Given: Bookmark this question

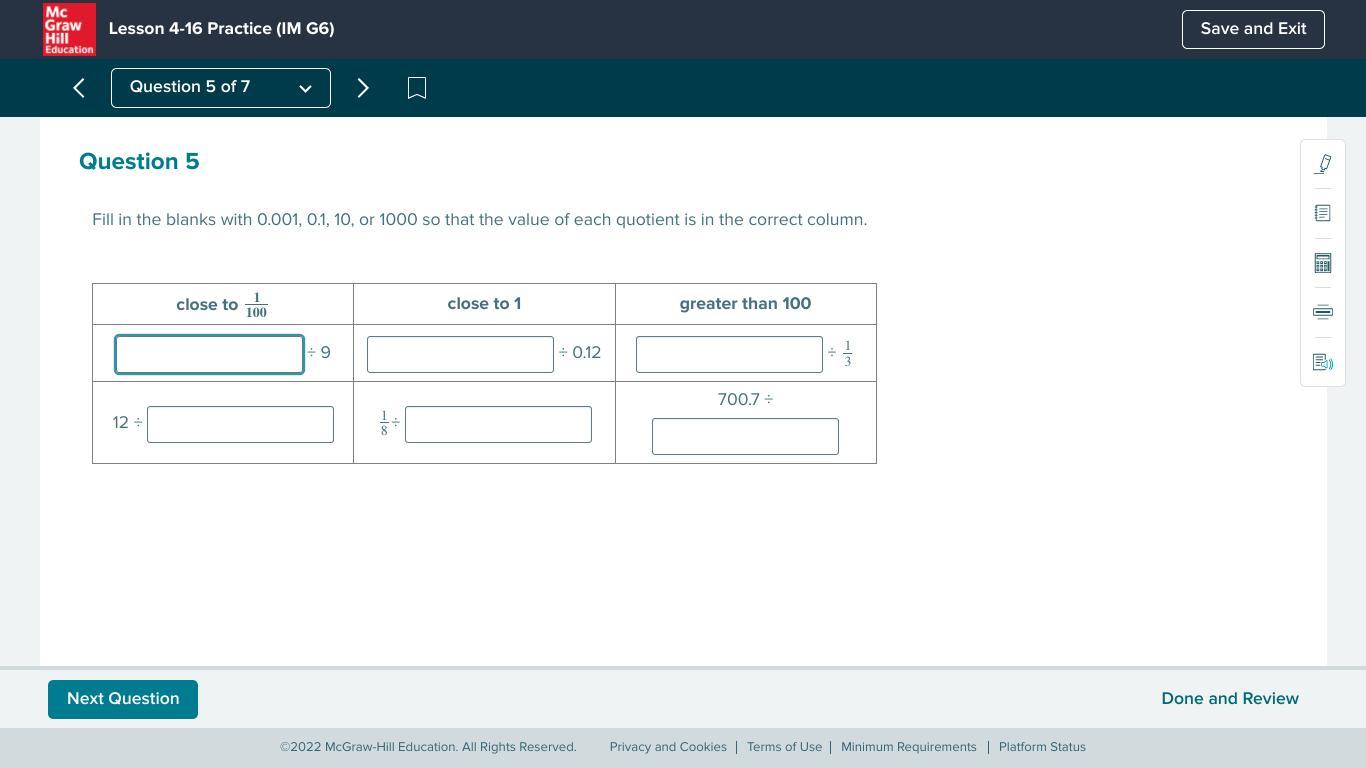Looking at the screenshot, I should pyautogui.click(x=417, y=88).
